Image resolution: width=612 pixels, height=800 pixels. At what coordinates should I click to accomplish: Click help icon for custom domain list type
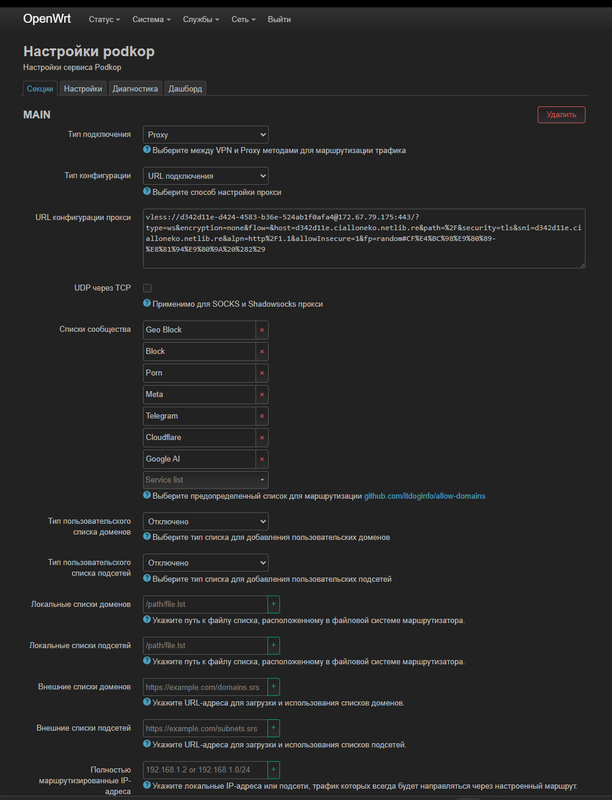[x=147, y=537]
